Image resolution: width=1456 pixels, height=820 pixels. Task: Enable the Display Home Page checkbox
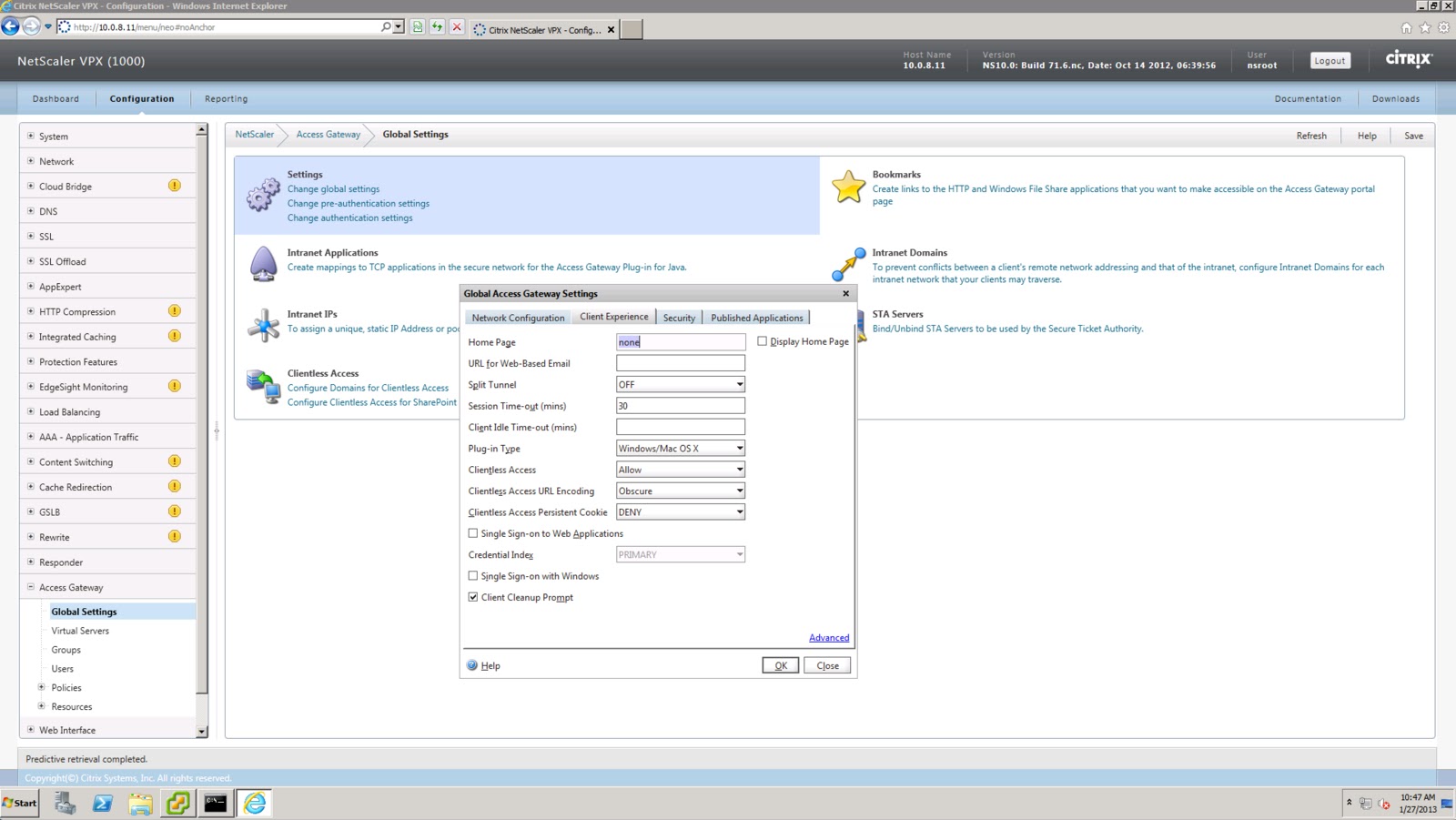tap(763, 341)
